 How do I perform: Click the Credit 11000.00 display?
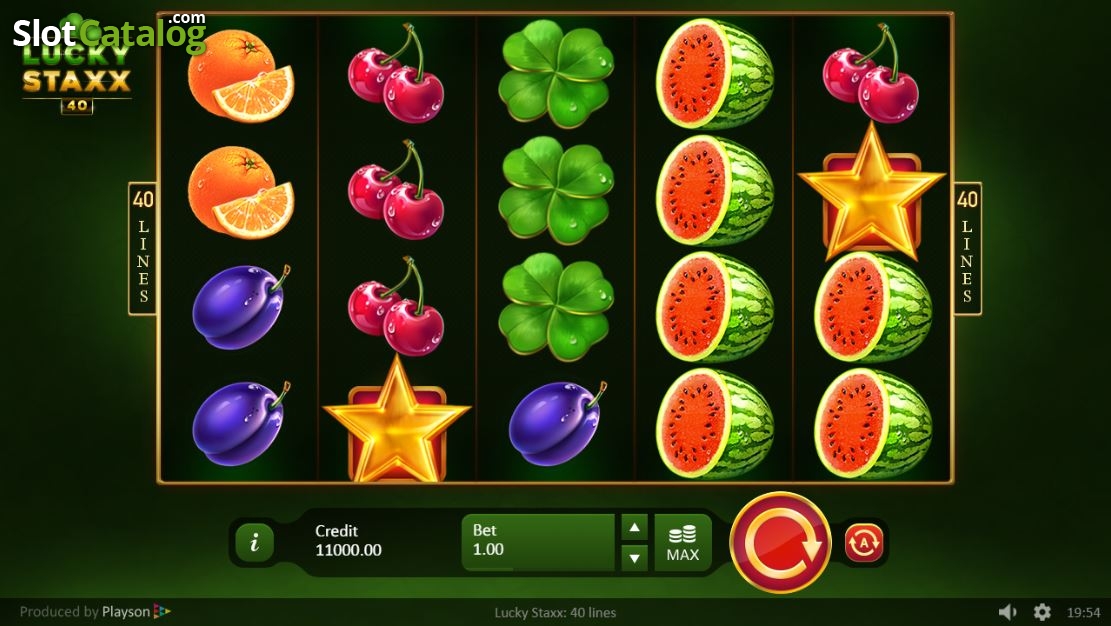349,540
